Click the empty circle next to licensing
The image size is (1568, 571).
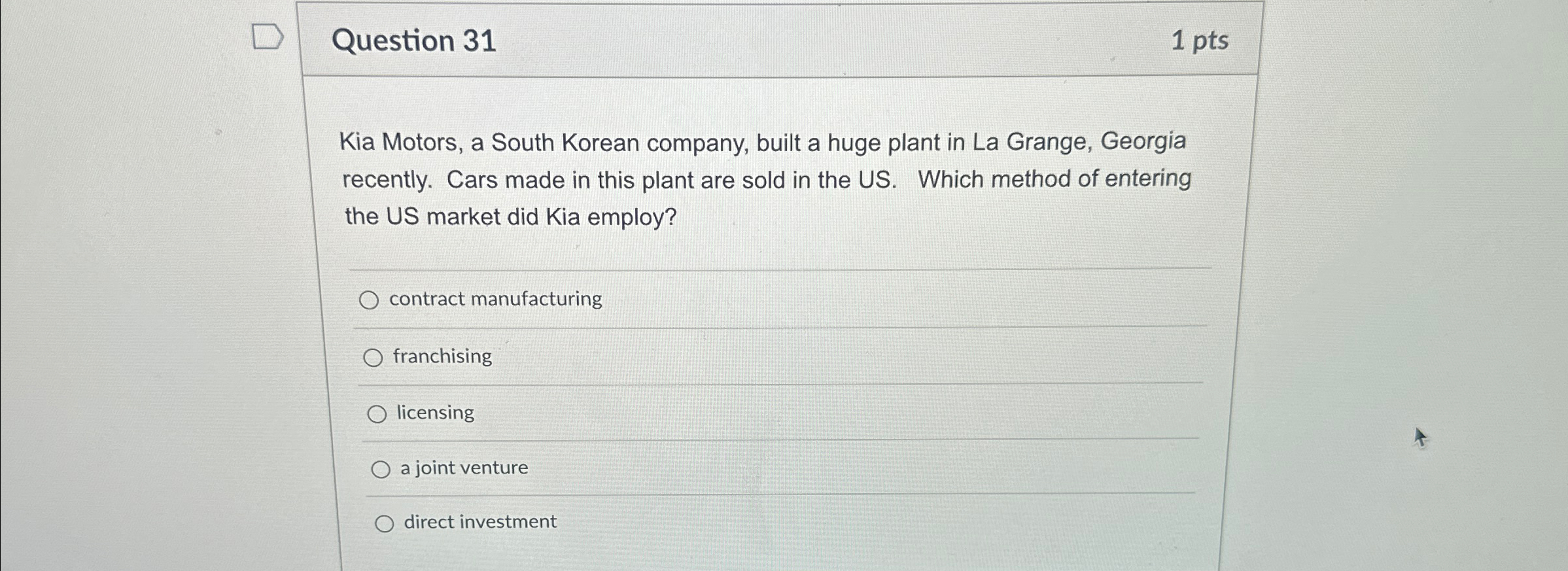[x=378, y=413]
